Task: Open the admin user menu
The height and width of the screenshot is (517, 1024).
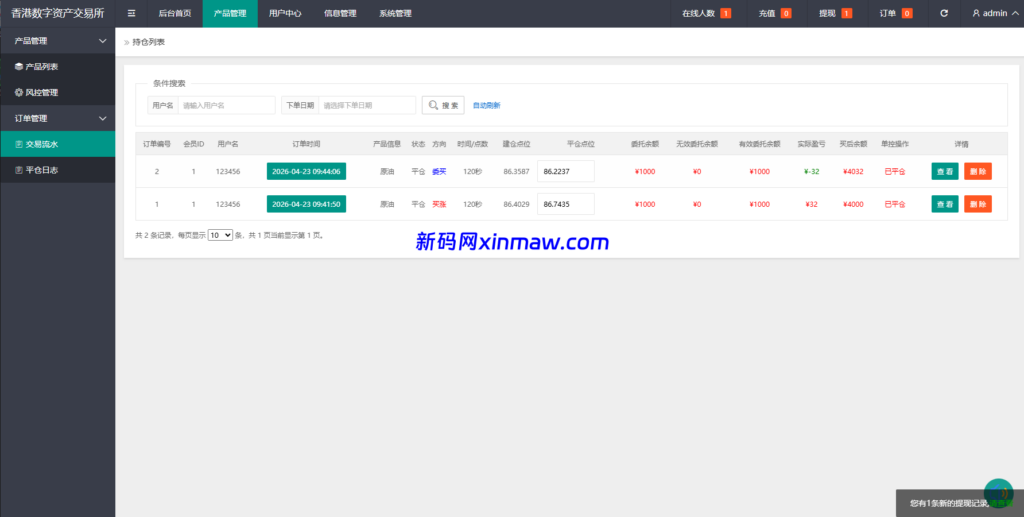Action: pyautogui.click(x=995, y=13)
